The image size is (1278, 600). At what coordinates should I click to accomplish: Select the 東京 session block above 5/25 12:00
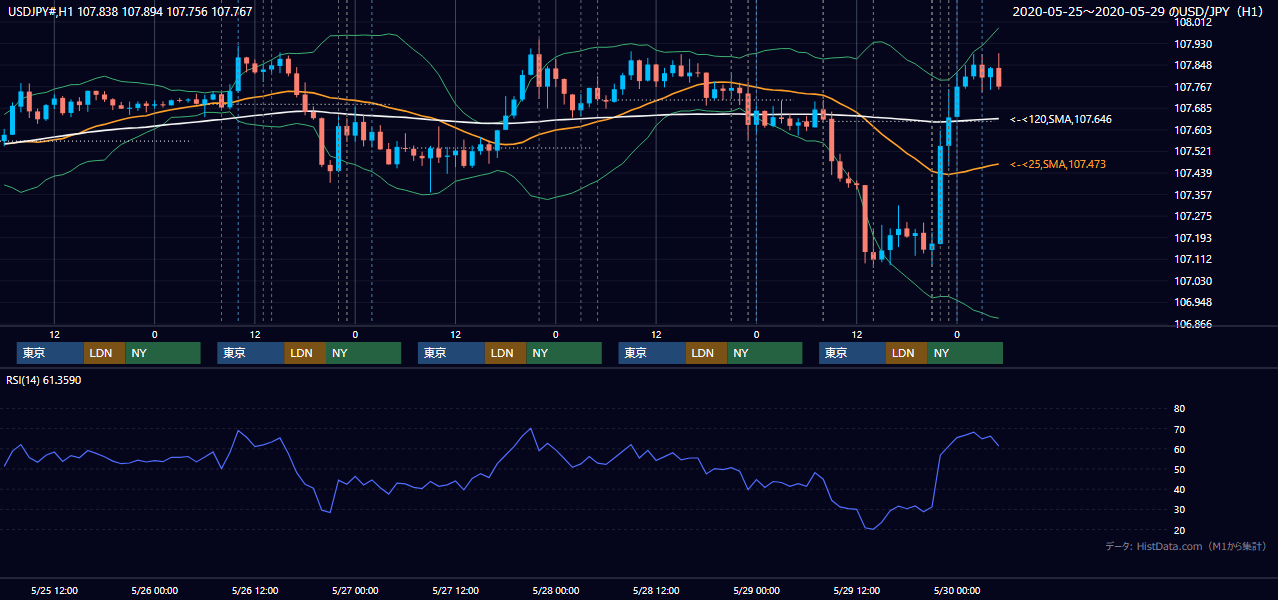[50, 353]
